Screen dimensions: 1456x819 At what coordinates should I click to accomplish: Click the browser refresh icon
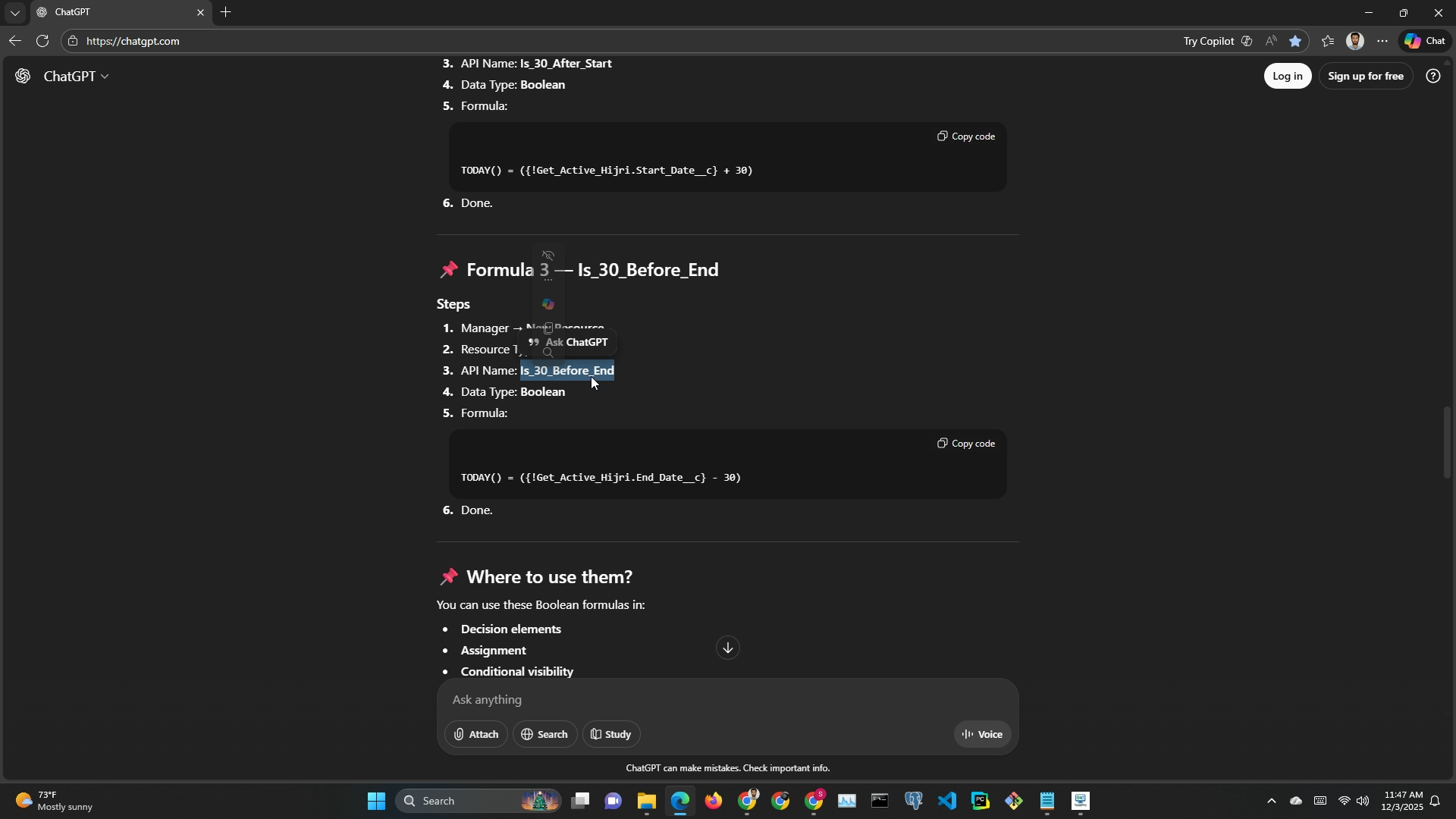42,41
